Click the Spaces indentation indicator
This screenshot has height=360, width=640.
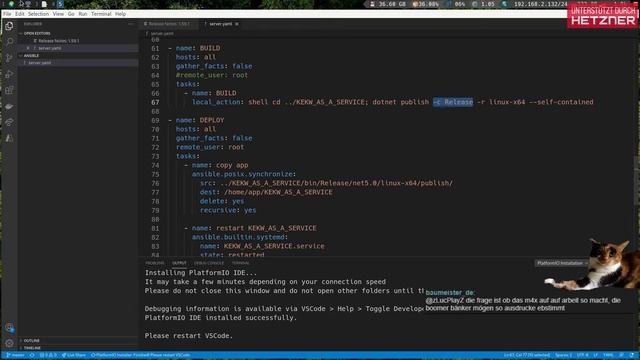coord(564,356)
